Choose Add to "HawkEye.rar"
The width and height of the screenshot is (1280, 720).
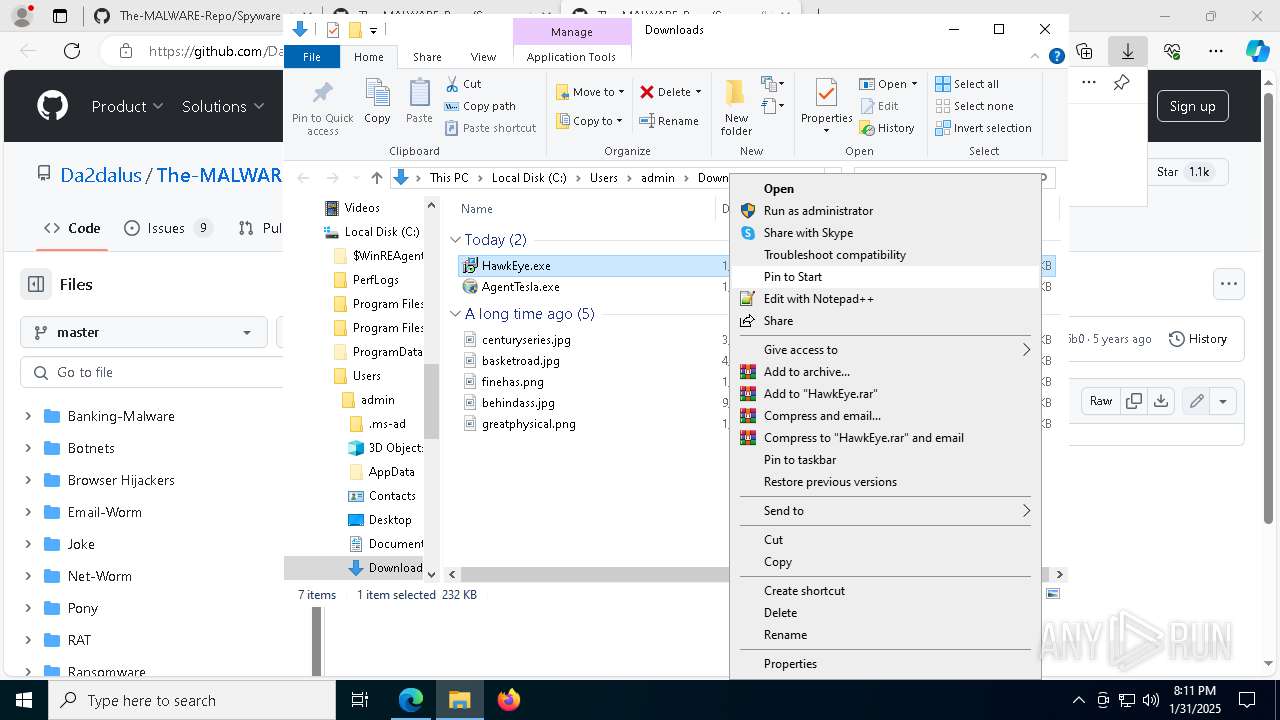tap(885, 394)
